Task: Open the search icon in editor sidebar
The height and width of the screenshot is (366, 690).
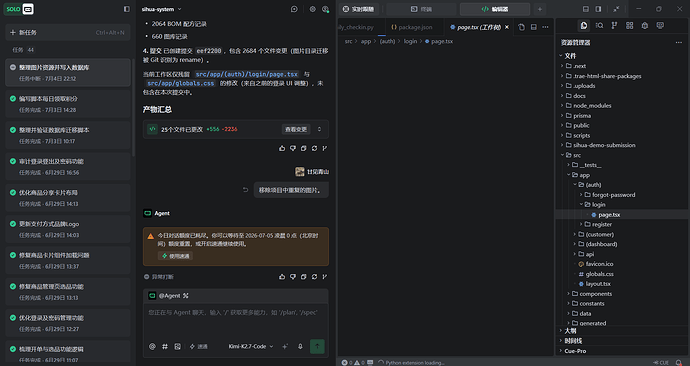Action: pos(599,26)
